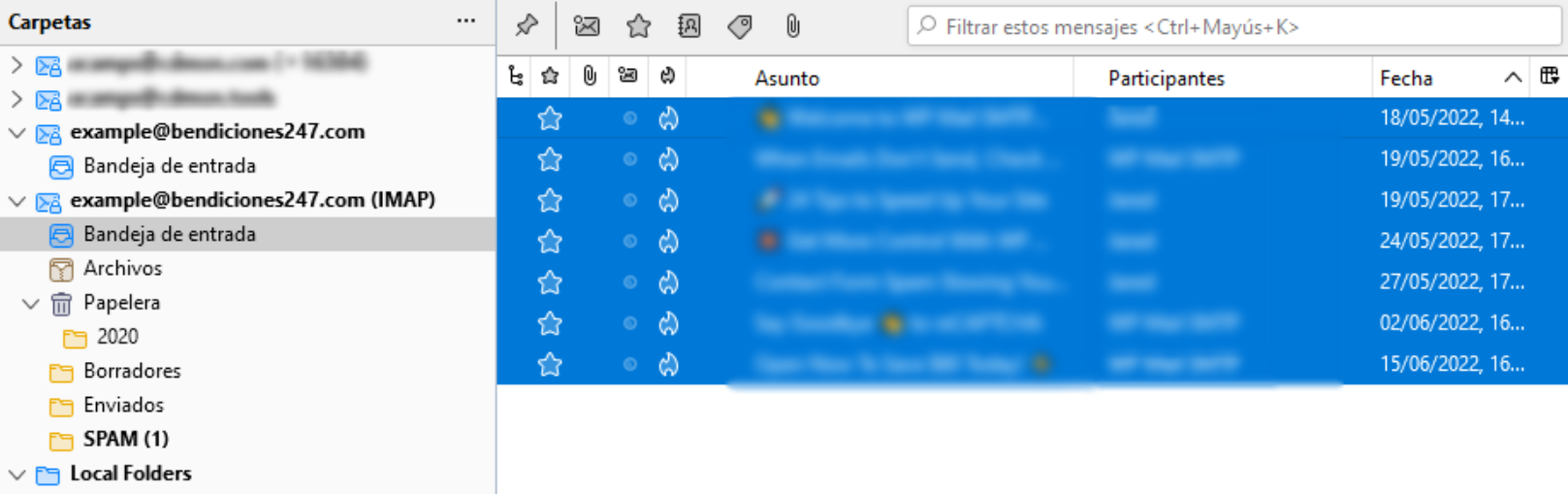Filter starred messages in toolbar
This screenshot has height=494, width=1568.
(x=638, y=26)
